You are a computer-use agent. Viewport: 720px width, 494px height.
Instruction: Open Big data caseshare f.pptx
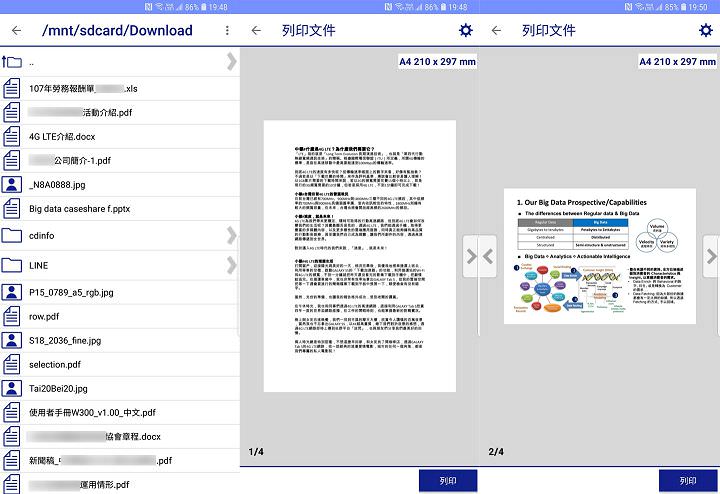120,208
